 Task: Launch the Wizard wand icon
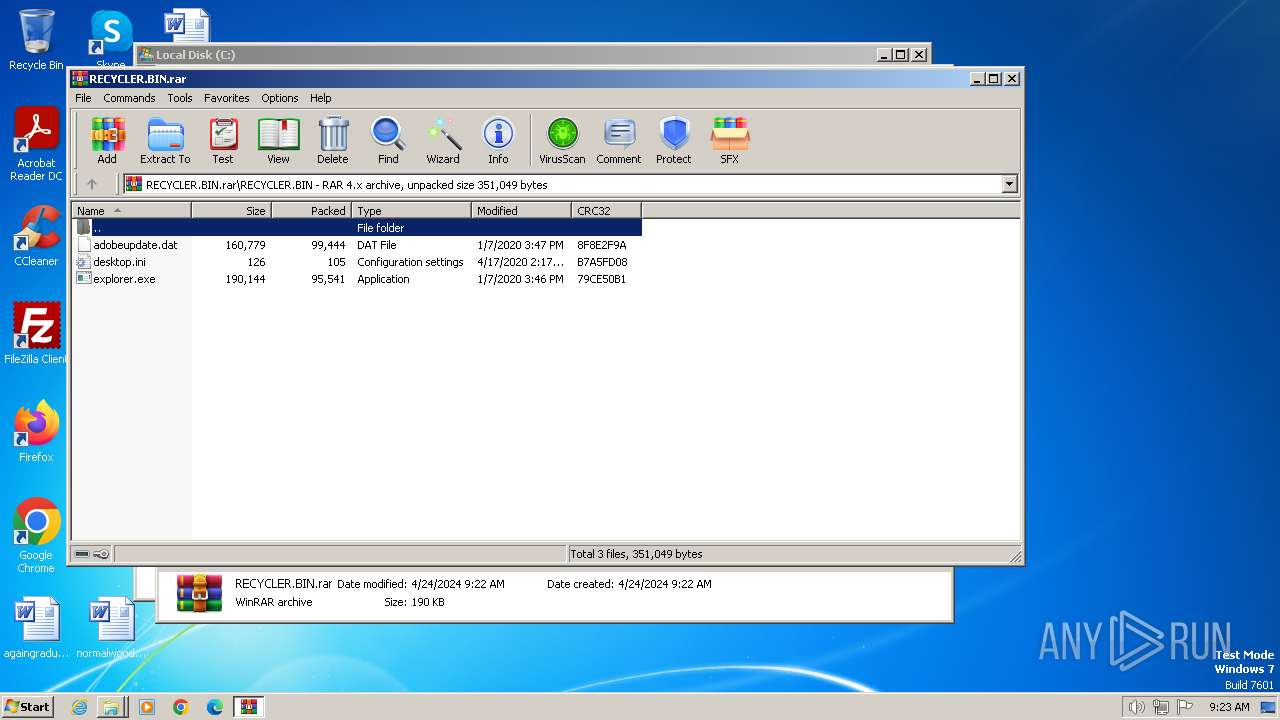[x=443, y=140]
